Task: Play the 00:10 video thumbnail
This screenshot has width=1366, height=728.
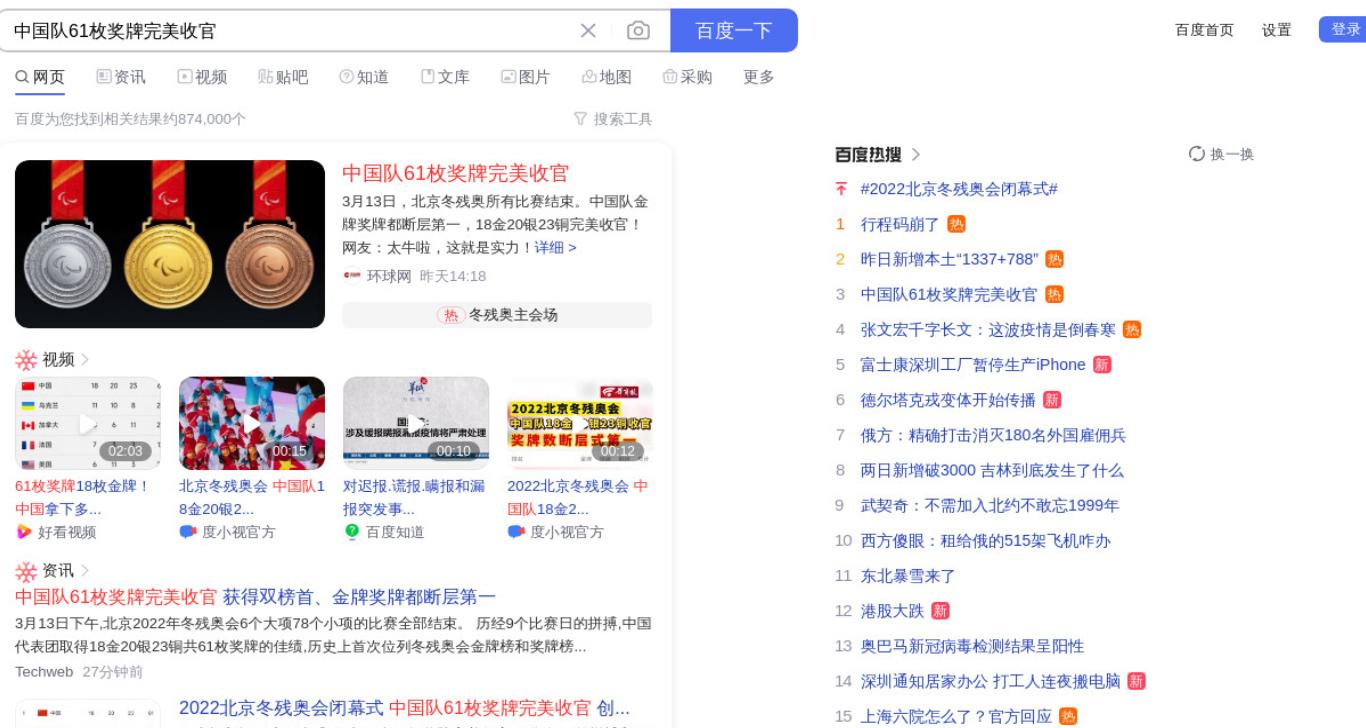Action: pos(416,423)
